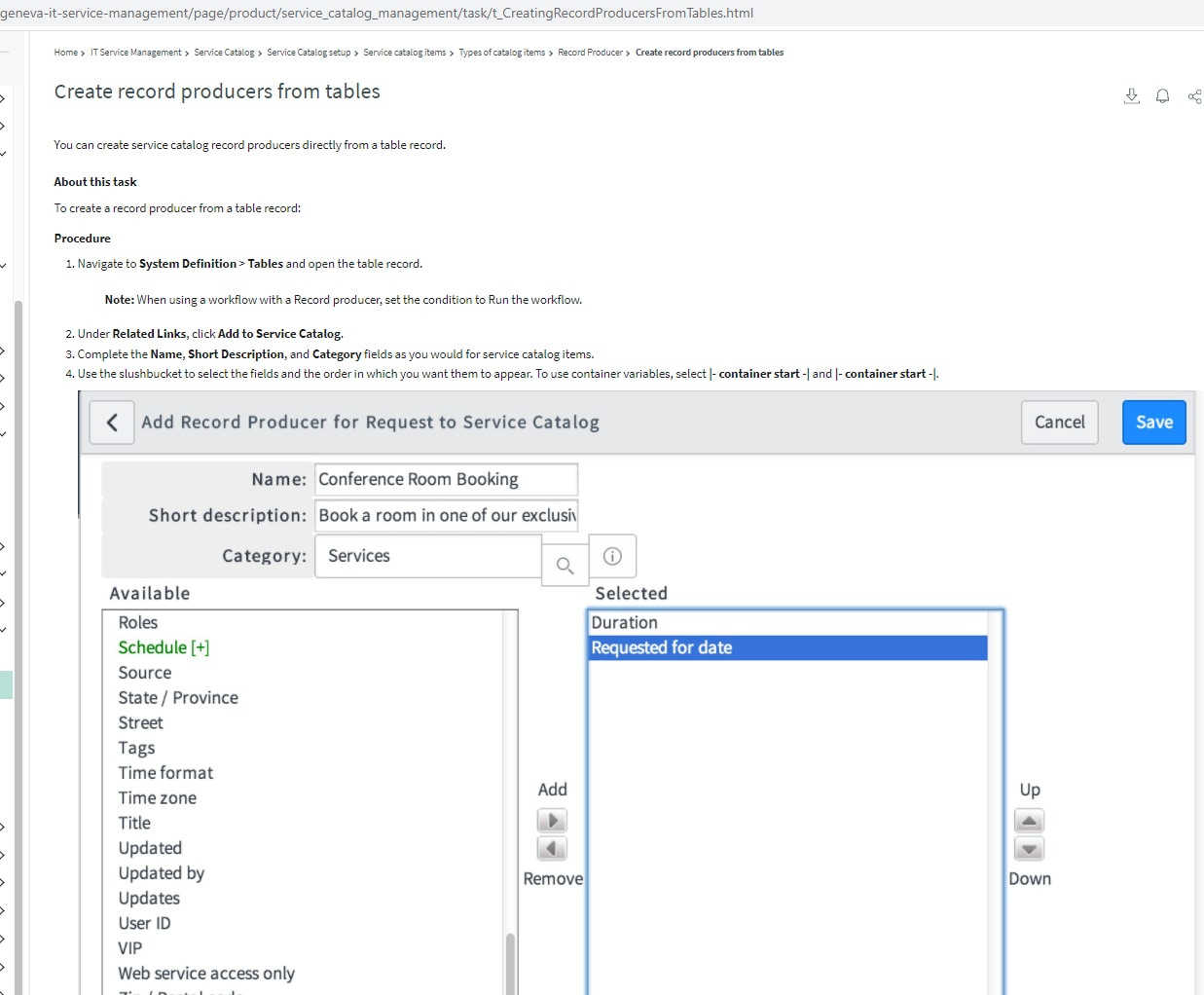Expand the Schedule field group

(x=201, y=646)
